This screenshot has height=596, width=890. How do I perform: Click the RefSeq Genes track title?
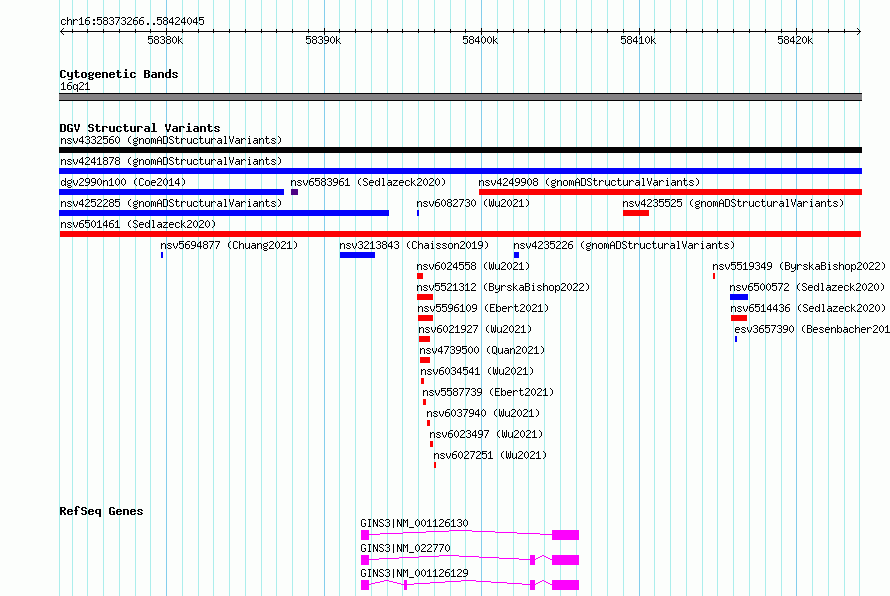point(101,511)
